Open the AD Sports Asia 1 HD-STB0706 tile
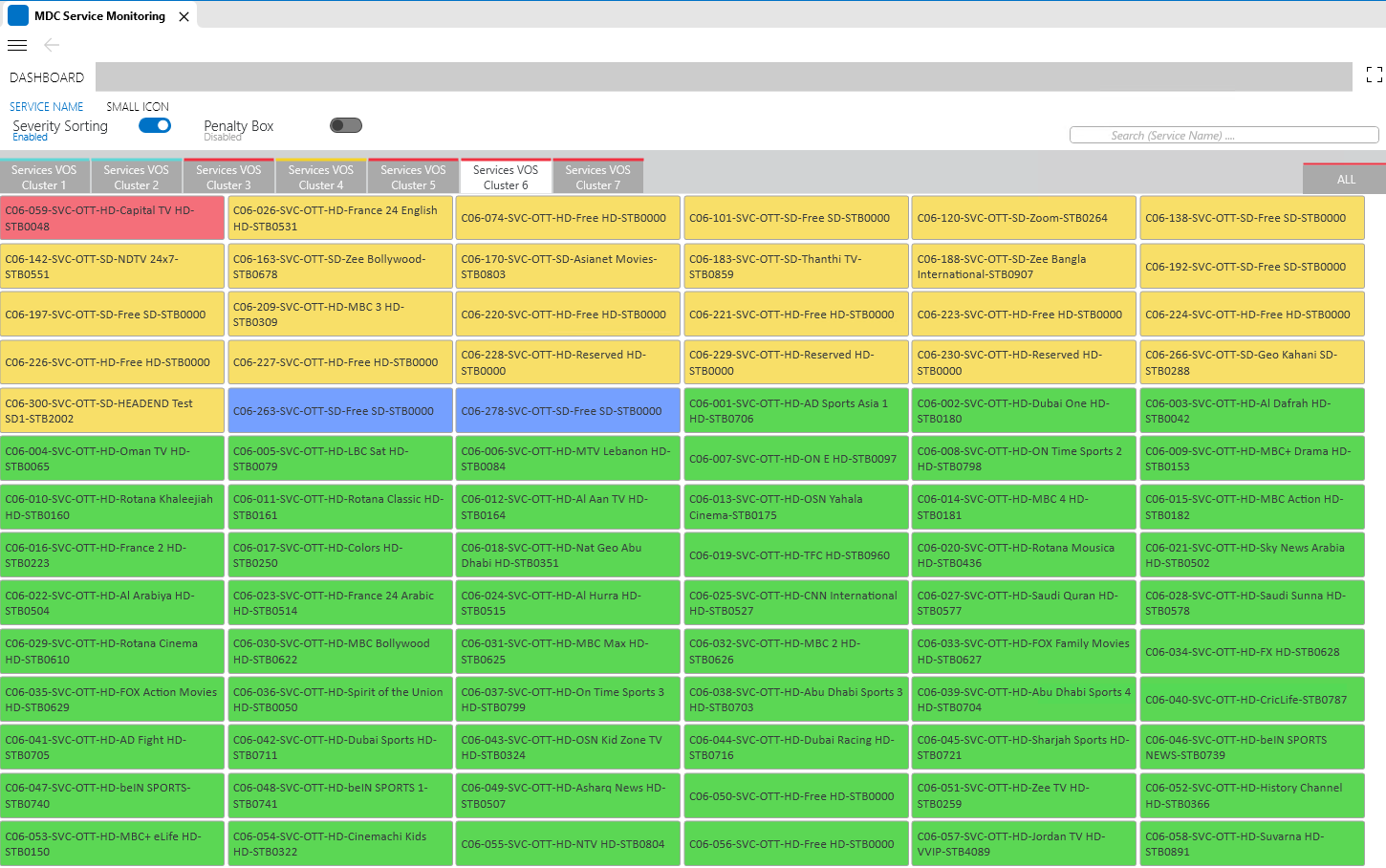This screenshot has height=868, width=1386. click(x=796, y=411)
